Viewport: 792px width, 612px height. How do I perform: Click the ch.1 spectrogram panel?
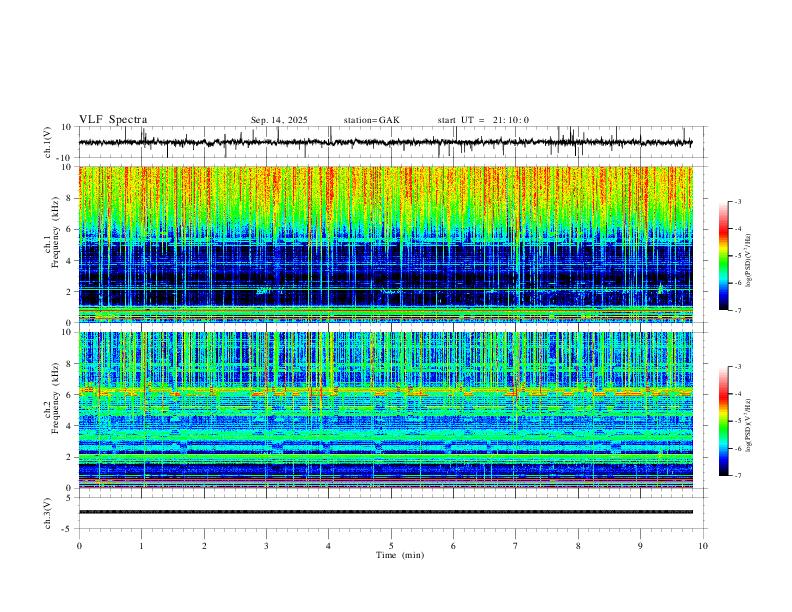pos(385,244)
